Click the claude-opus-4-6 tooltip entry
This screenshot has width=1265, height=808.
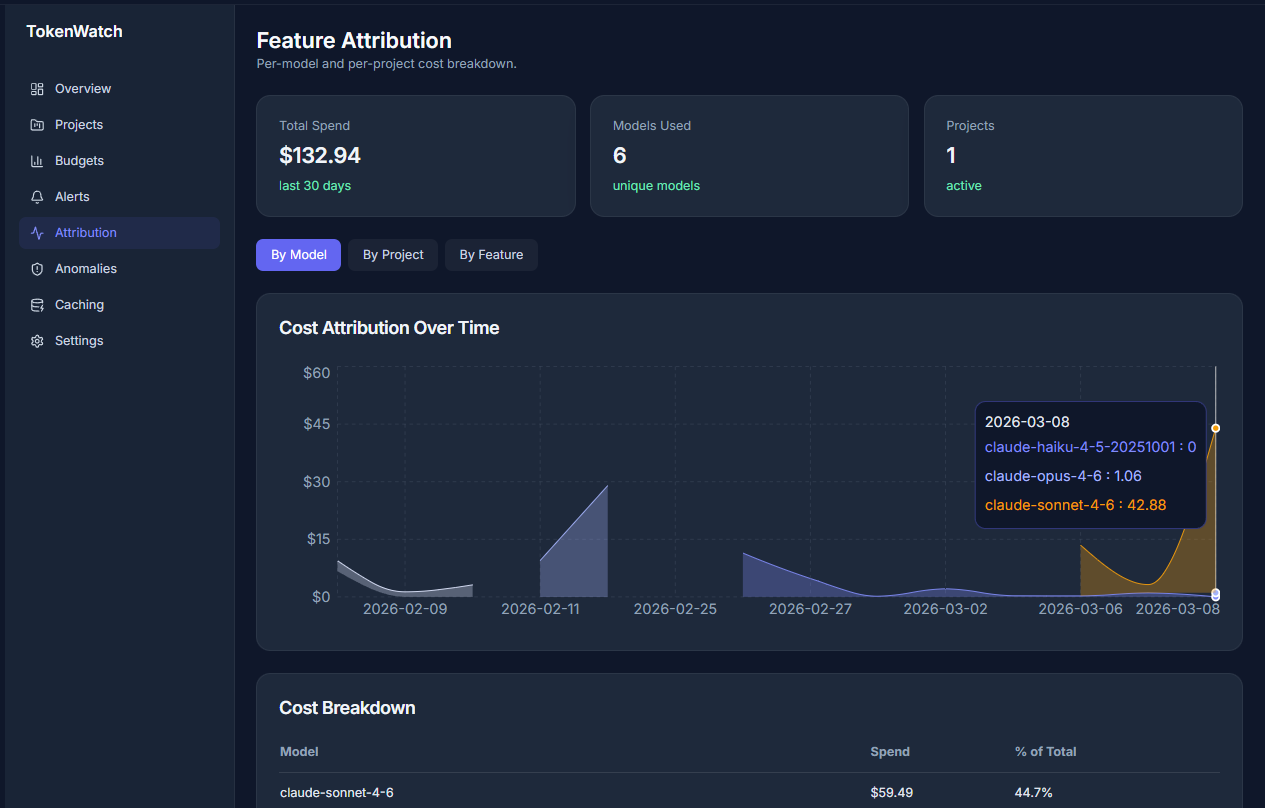pyautogui.click(x=1063, y=476)
